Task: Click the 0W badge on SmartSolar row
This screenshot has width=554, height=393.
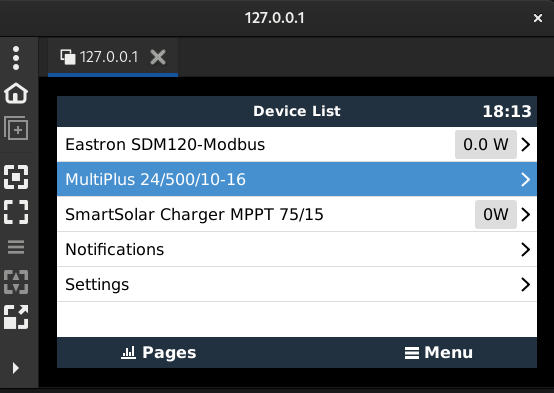Action: pyautogui.click(x=496, y=215)
